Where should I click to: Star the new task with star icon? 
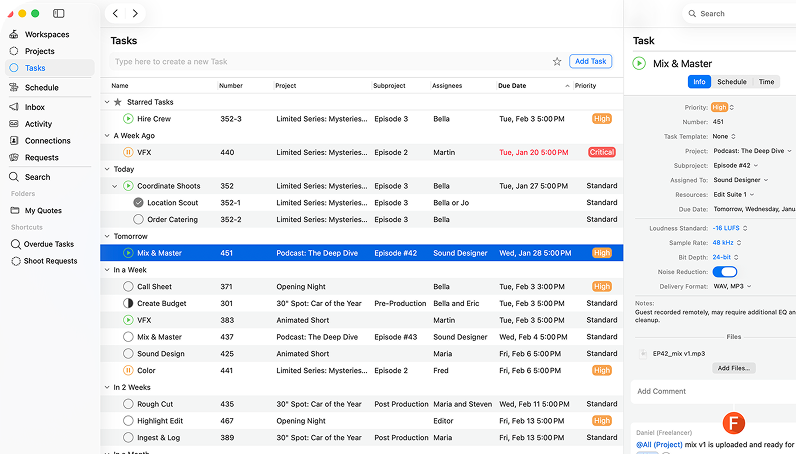(557, 61)
